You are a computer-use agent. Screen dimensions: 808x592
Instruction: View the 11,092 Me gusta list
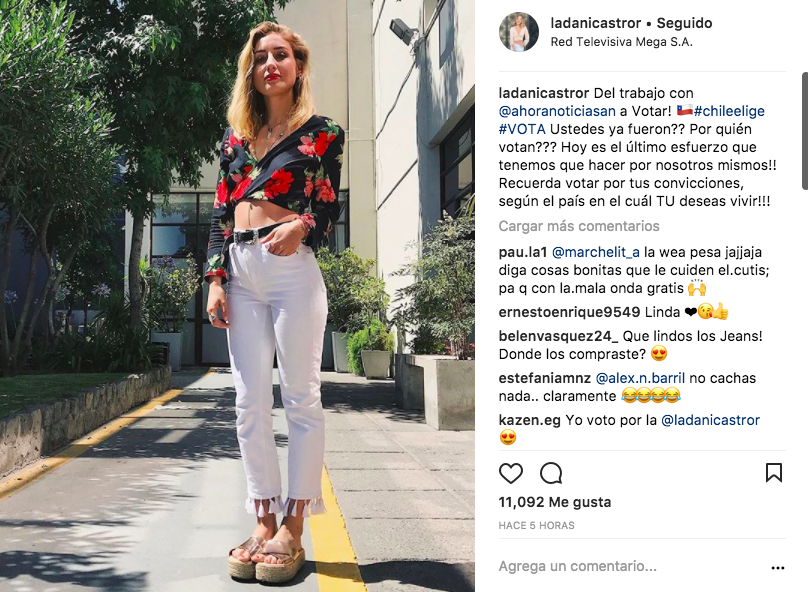(x=554, y=502)
